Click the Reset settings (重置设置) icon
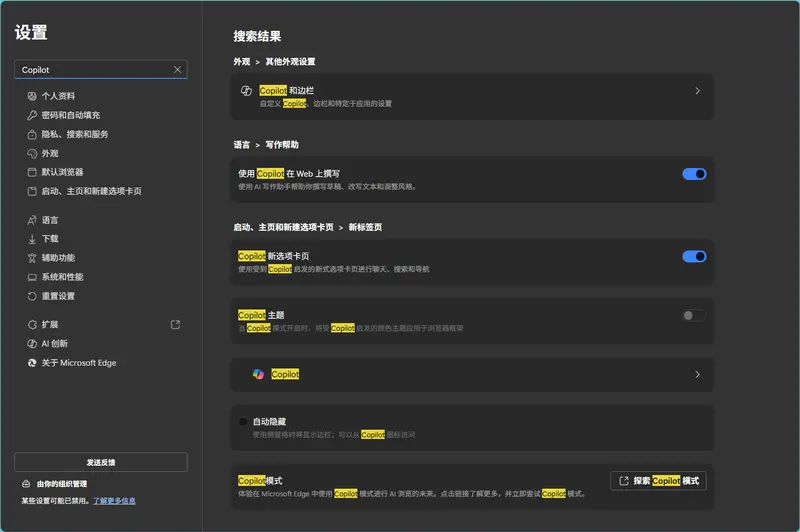 (32, 296)
